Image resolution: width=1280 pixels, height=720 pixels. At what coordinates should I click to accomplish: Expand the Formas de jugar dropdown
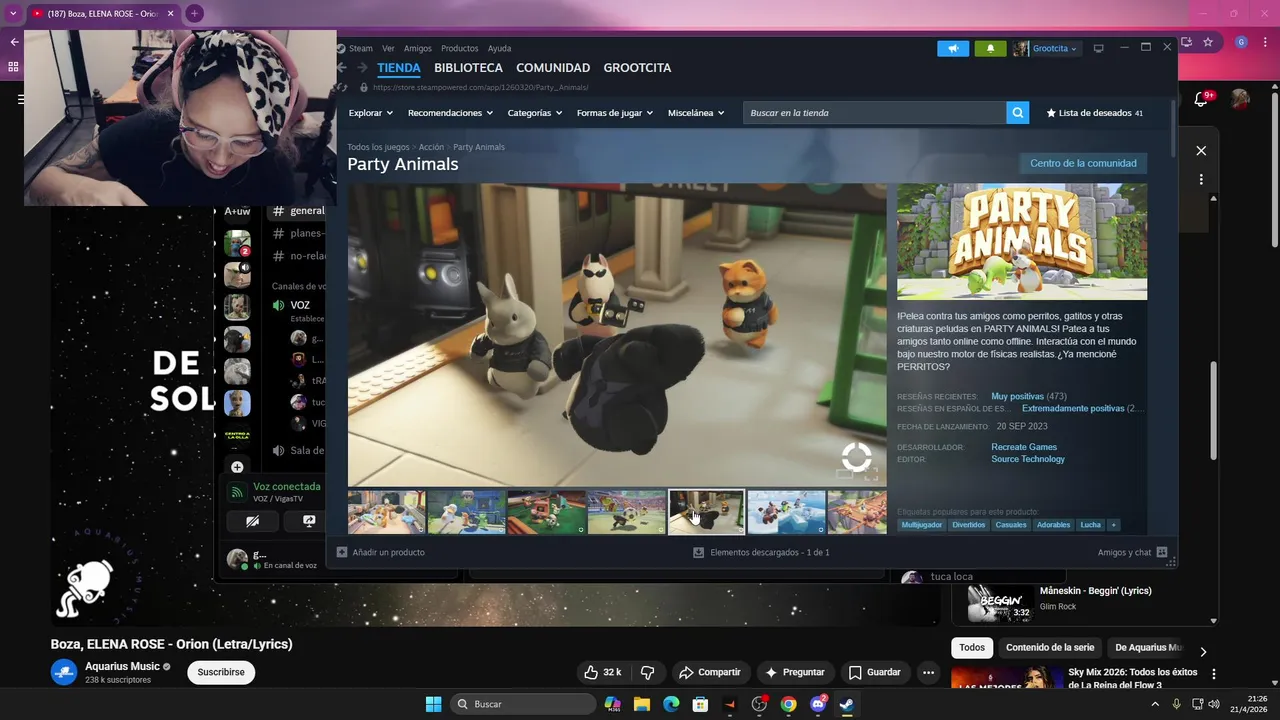click(x=615, y=113)
